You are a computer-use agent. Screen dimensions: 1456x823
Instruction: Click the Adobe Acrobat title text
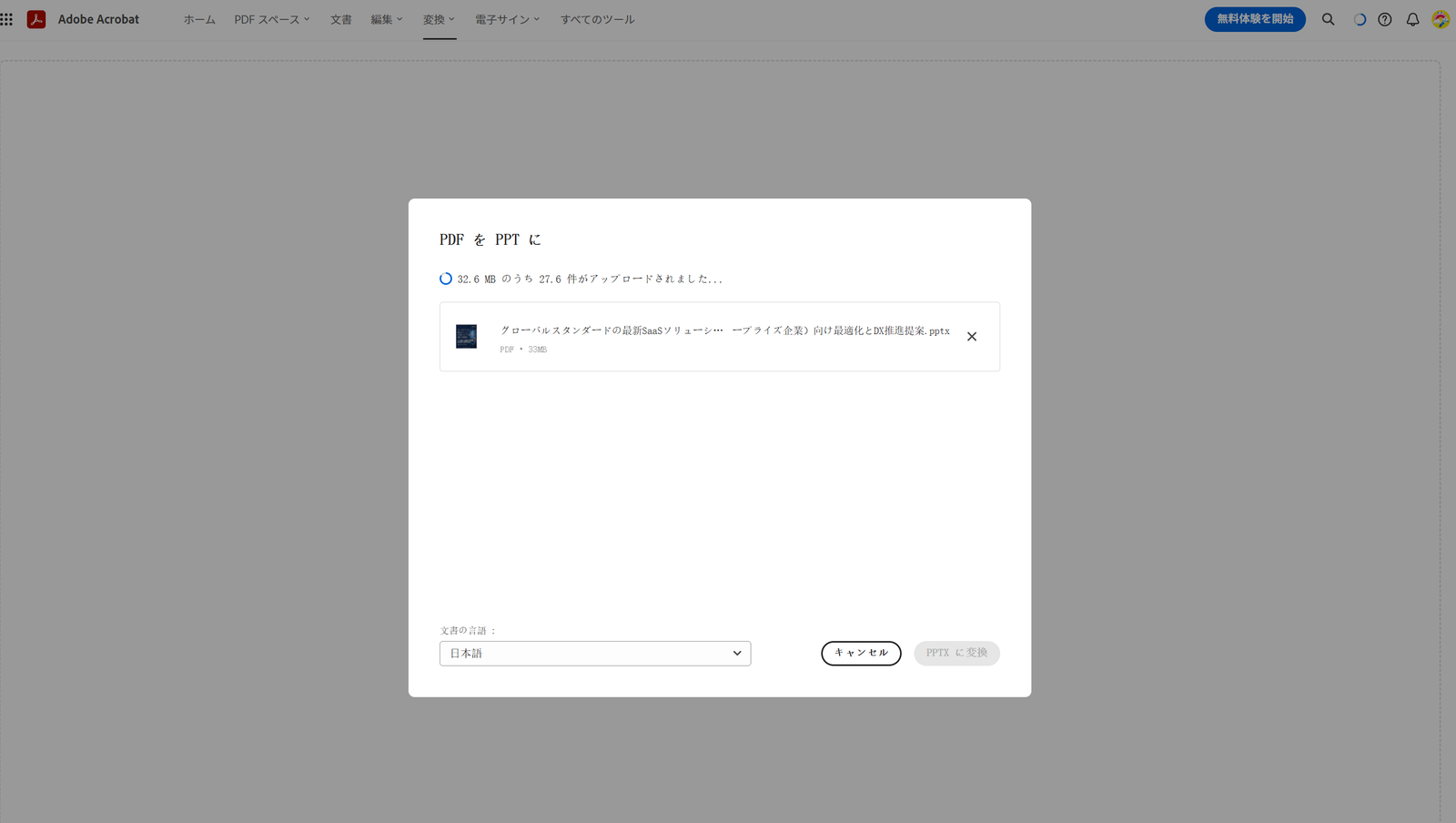(98, 19)
